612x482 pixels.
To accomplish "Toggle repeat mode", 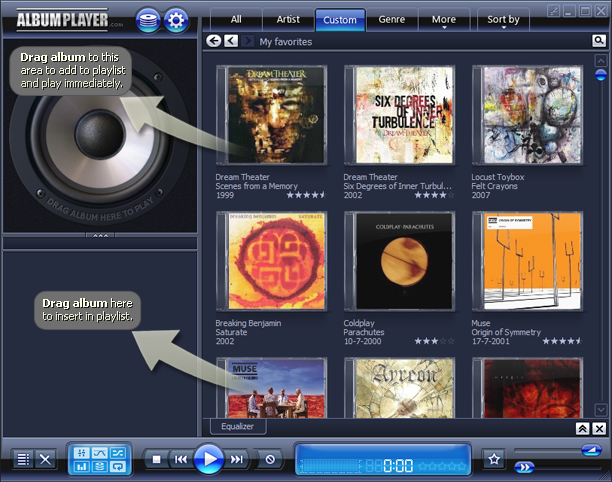I will [117, 466].
